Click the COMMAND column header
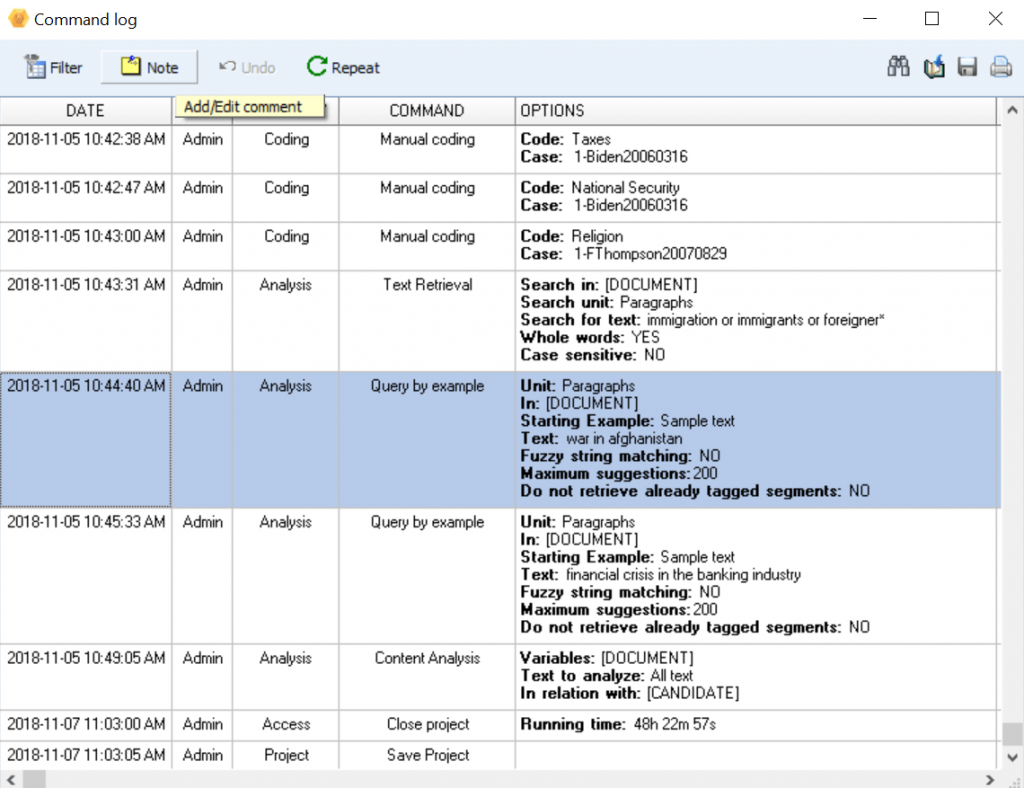The width and height of the screenshot is (1024, 788). [426, 110]
